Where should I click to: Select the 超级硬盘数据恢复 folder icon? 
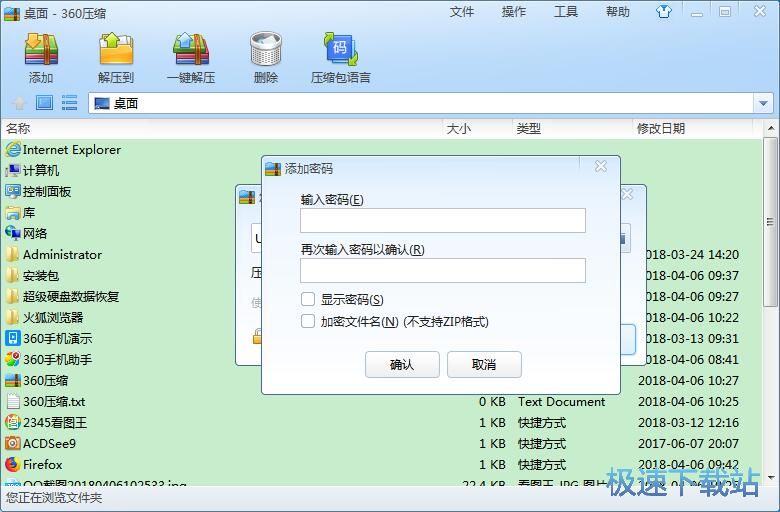coord(13,297)
